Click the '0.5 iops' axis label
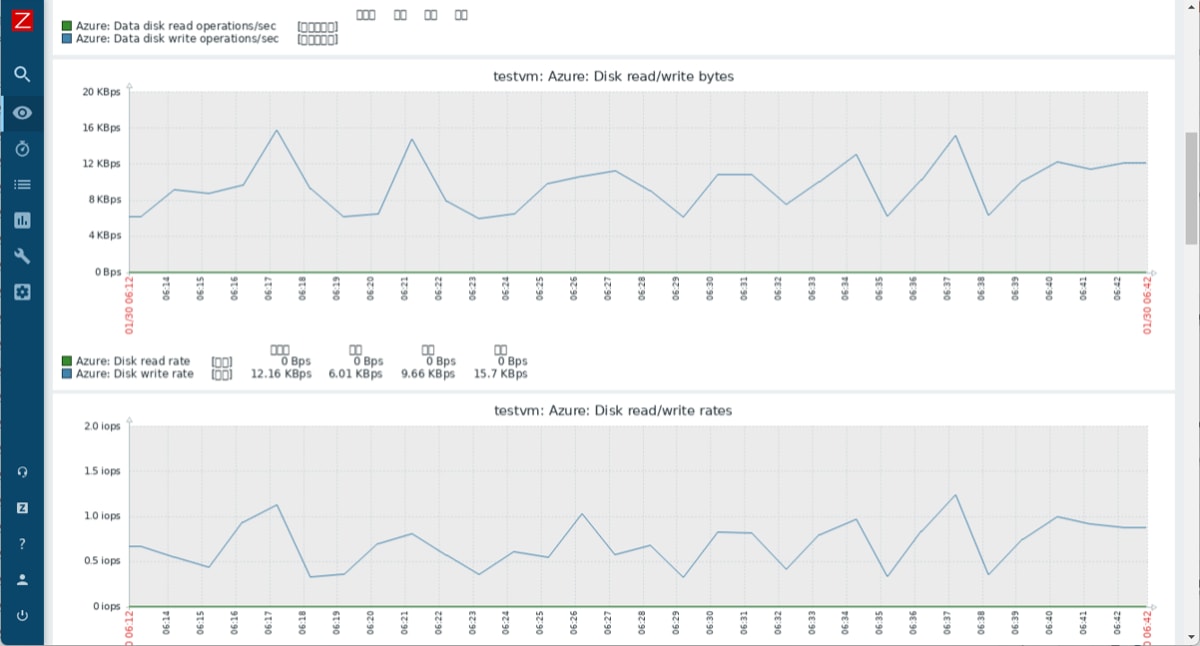 point(104,561)
